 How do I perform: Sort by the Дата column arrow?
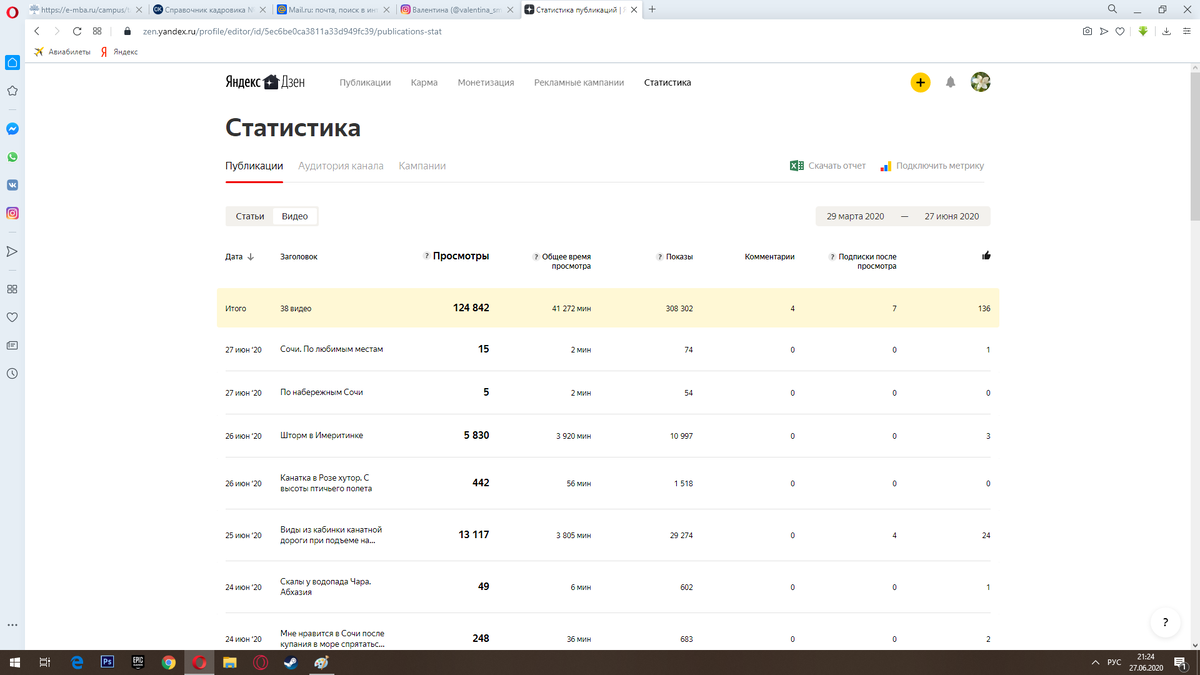250,257
